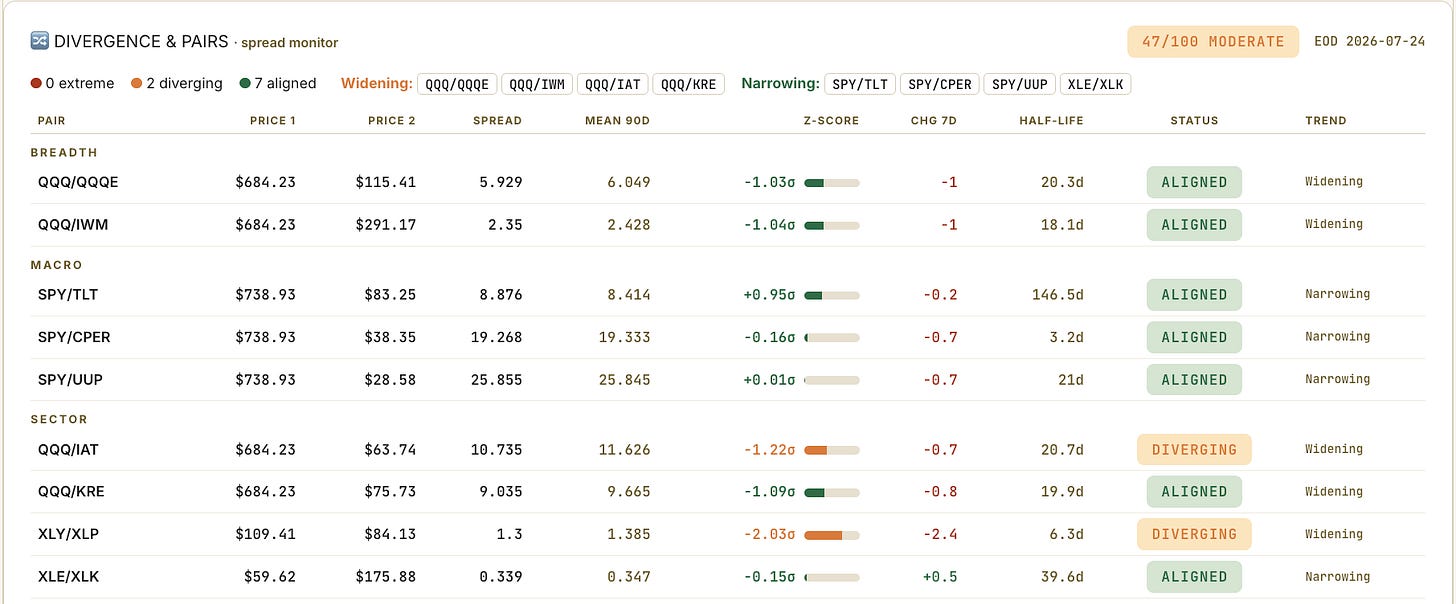Click the ALIGNED badge for QQQ/IWM
This screenshot has height=604, width=1456.
point(1194,225)
